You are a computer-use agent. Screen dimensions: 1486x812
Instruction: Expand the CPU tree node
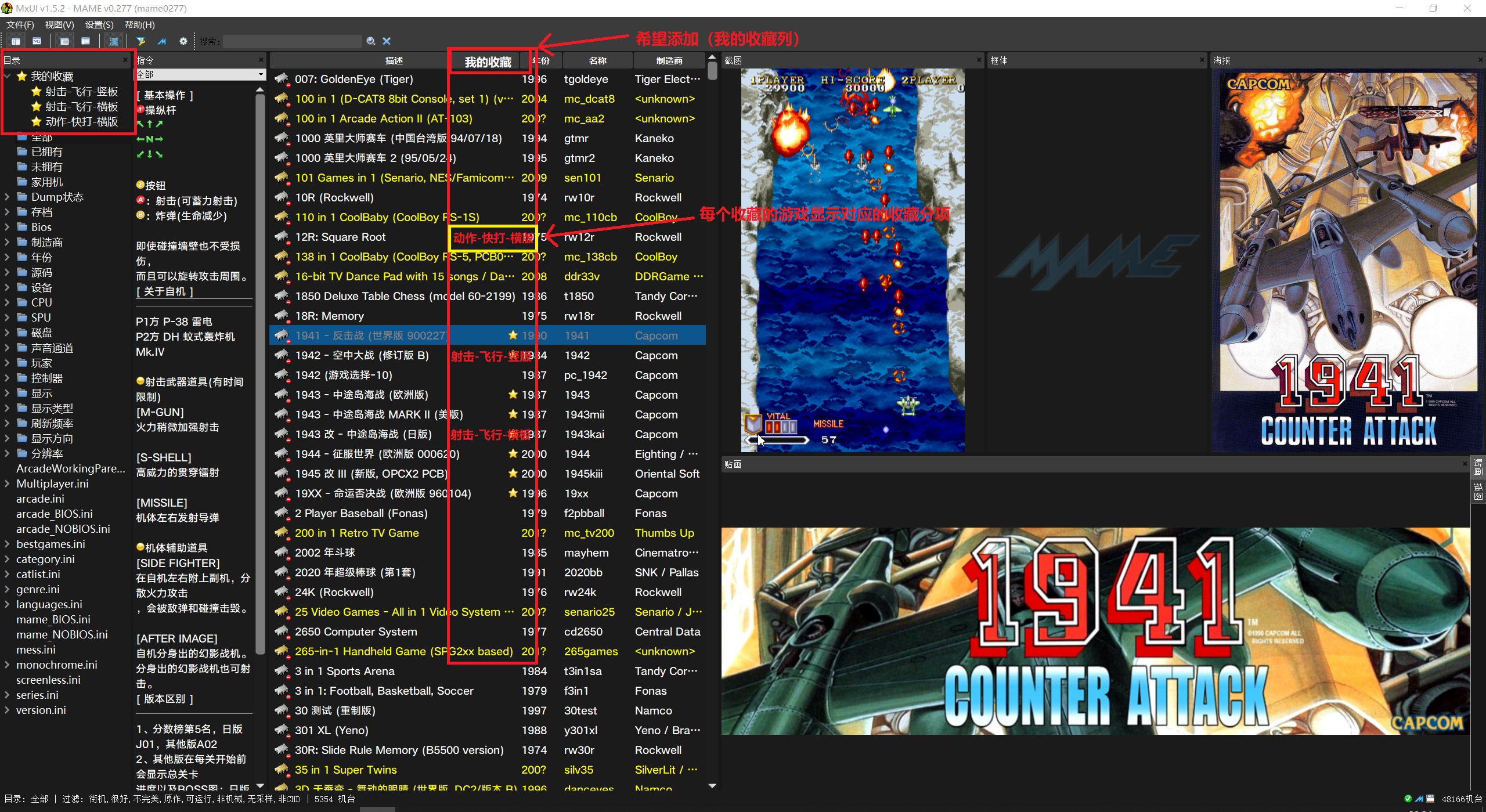coord(7,302)
